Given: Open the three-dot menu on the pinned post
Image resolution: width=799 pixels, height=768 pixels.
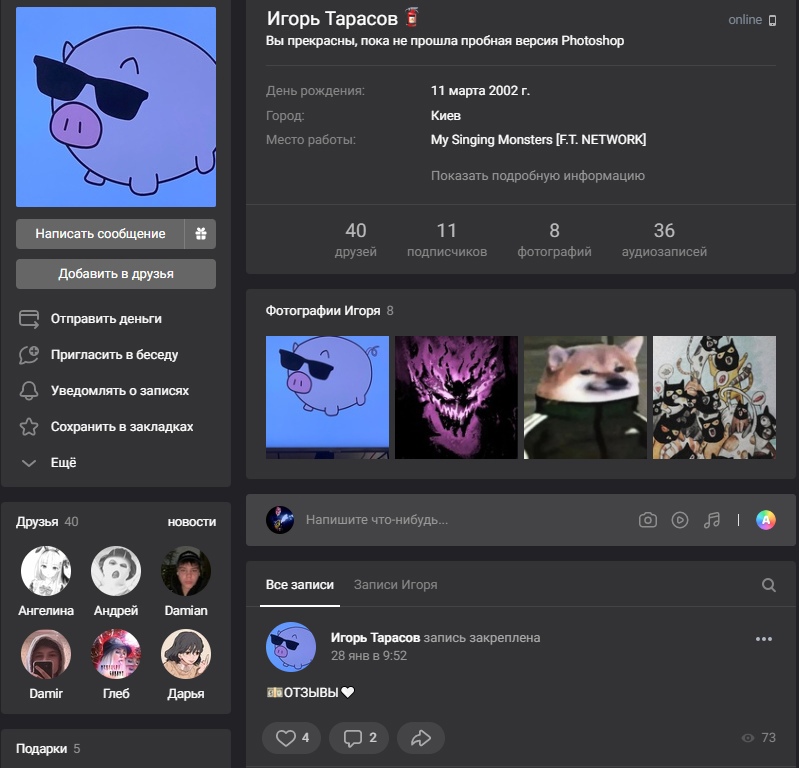Looking at the screenshot, I should 764,639.
